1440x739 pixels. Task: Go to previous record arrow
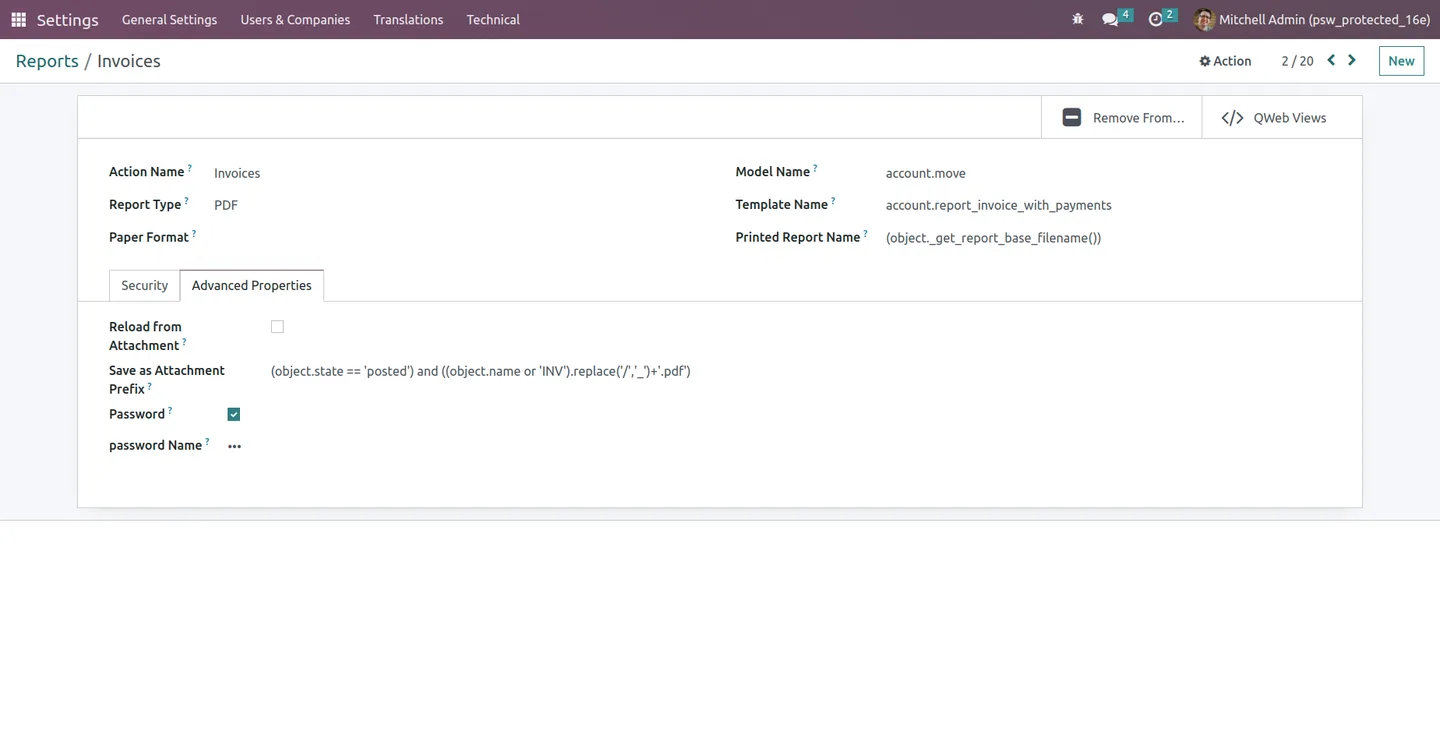pyautogui.click(x=1331, y=60)
